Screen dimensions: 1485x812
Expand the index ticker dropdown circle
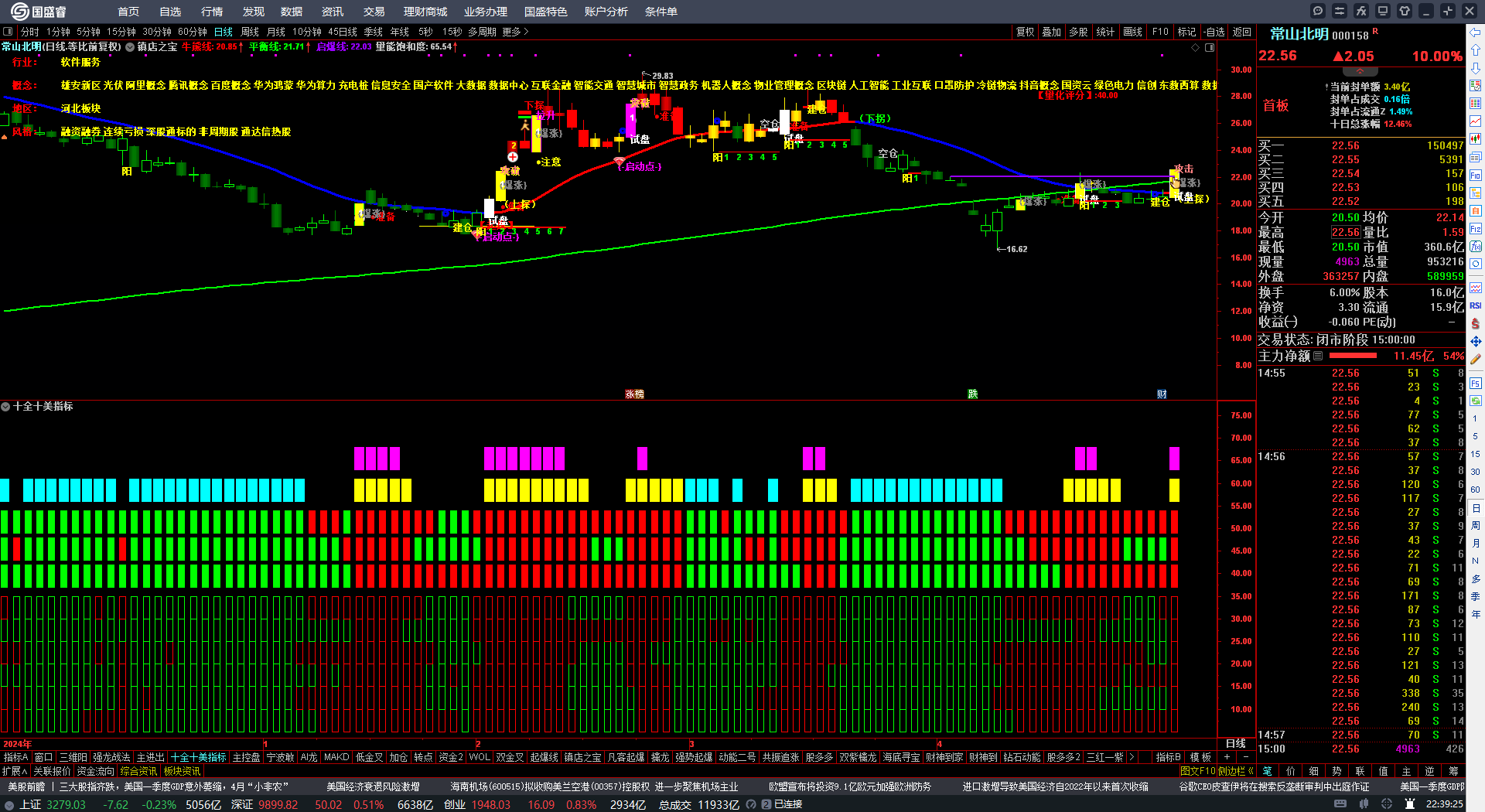coord(9,805)
